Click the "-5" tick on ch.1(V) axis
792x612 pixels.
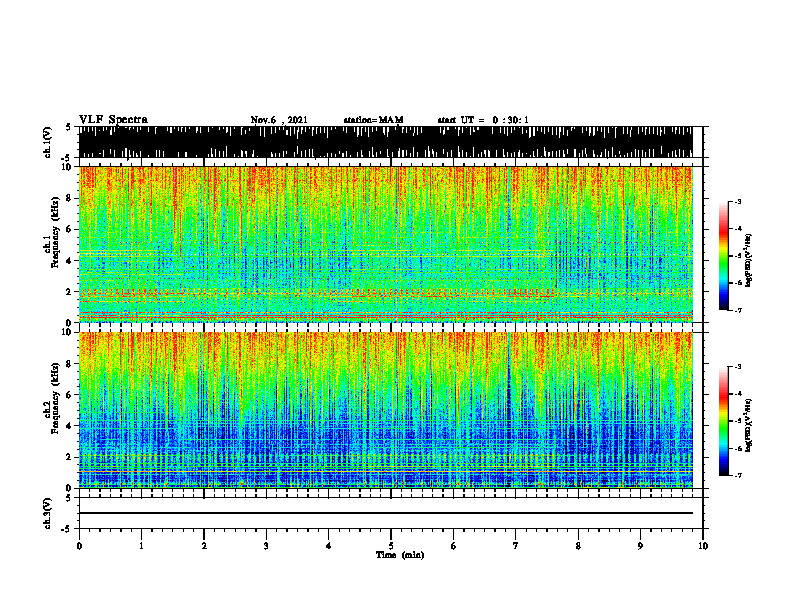pos(67,157)
